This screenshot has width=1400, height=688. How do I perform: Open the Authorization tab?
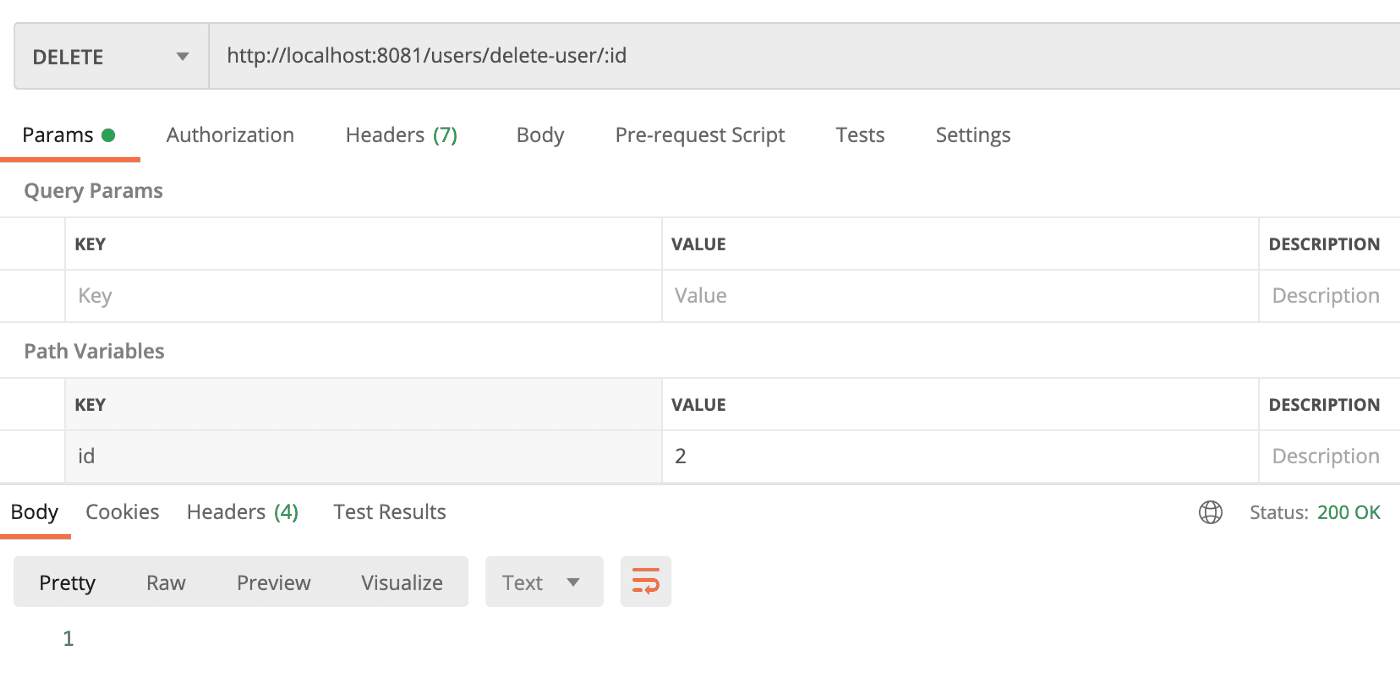click(x=230, y=135)
